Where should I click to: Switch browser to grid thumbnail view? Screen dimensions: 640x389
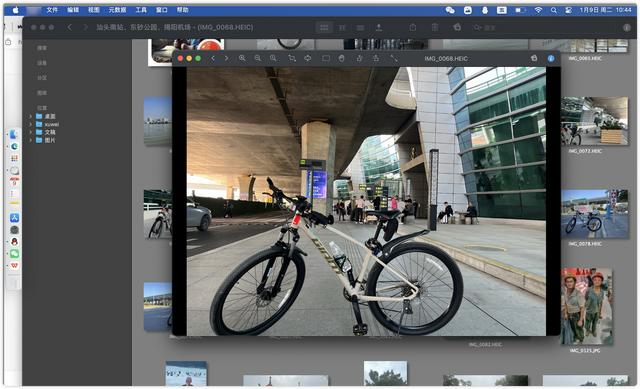coord(324,27)
